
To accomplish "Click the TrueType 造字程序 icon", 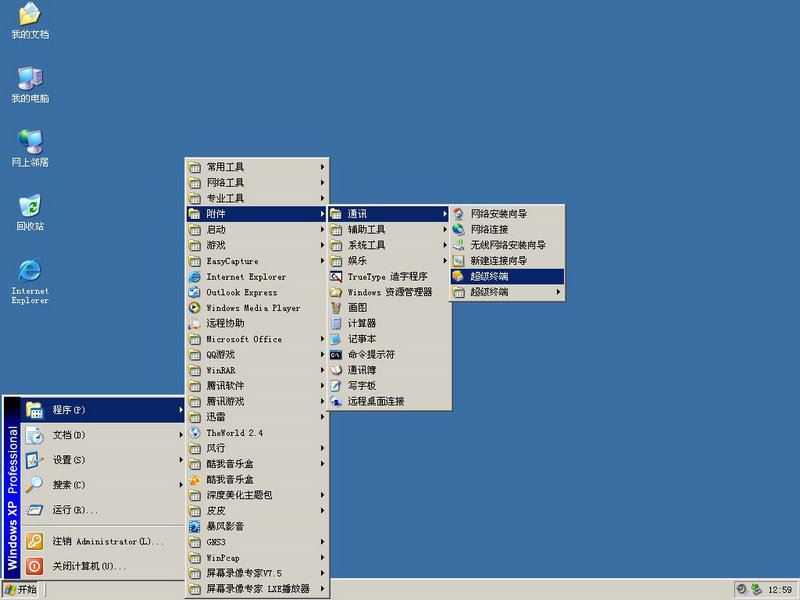I will click(336, 277).
